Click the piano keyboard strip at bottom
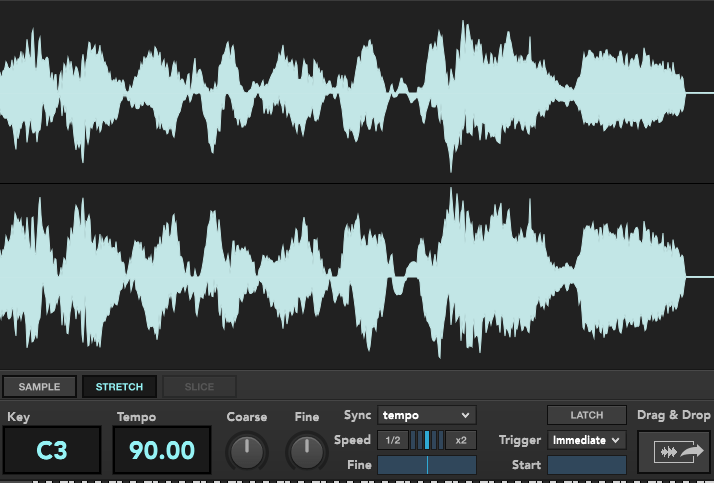Screen dimensions: 714x483 357,480
